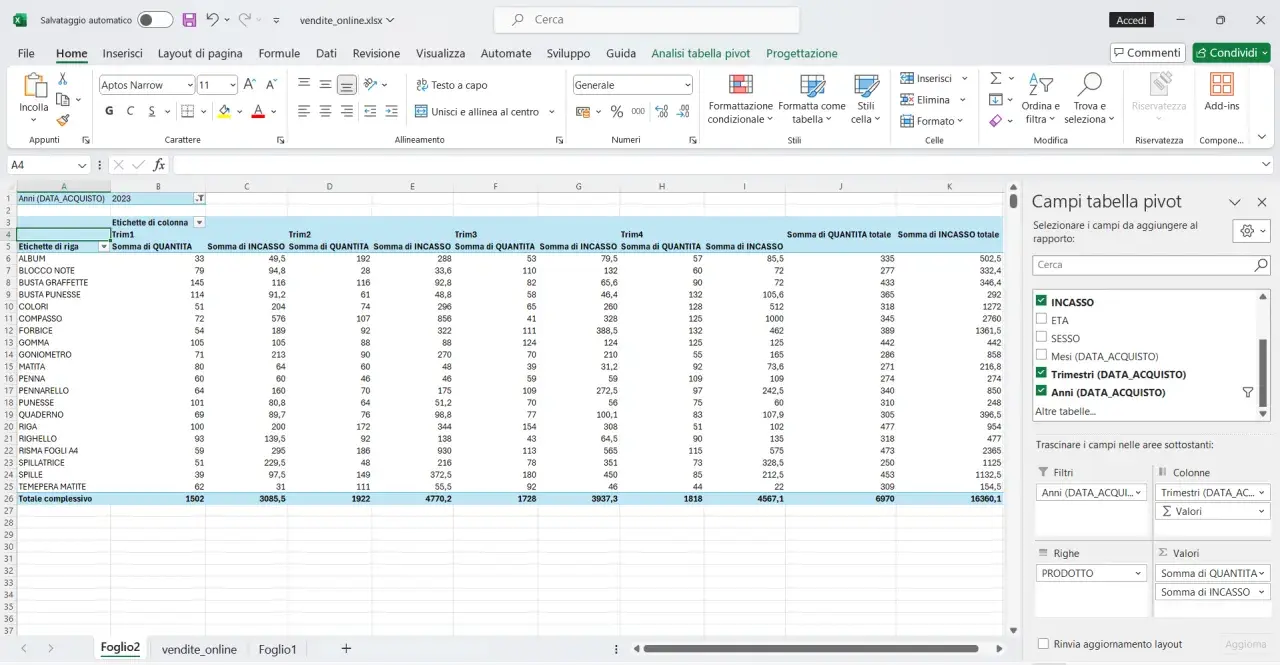Open the font size dropdown
Screen dimensions: 1280x665
(233, 85)
